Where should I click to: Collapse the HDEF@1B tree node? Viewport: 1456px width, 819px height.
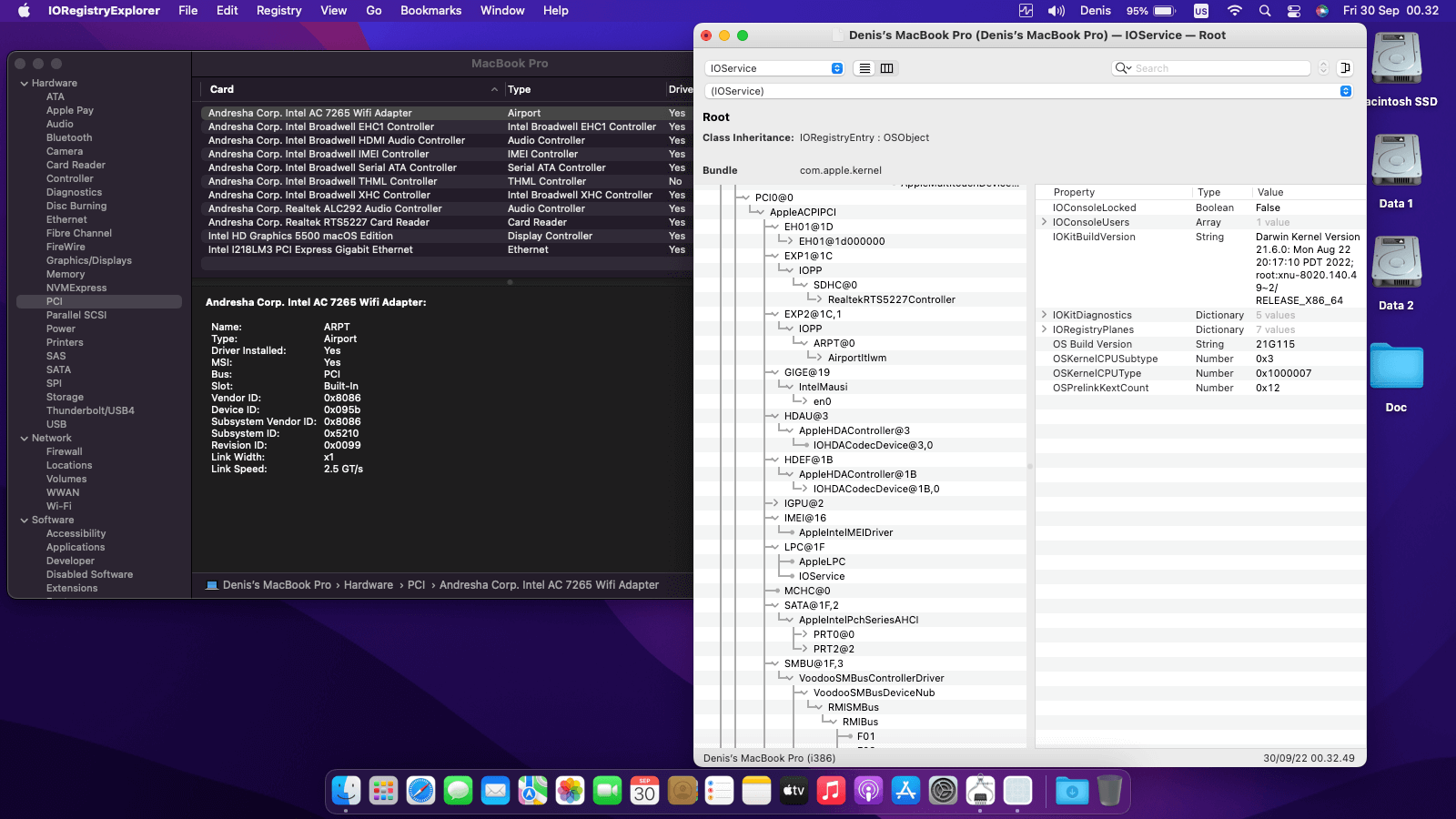(x=774, y=460)
